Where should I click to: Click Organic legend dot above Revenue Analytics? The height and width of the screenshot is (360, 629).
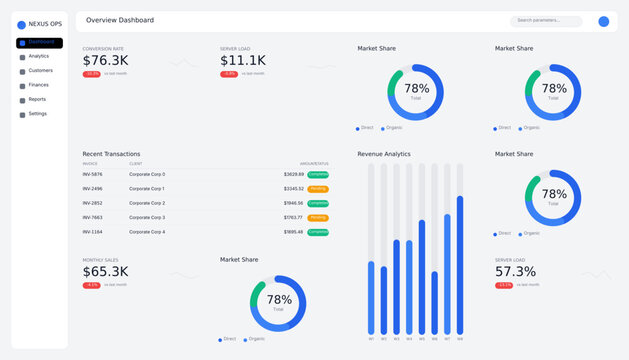[383, 129]
